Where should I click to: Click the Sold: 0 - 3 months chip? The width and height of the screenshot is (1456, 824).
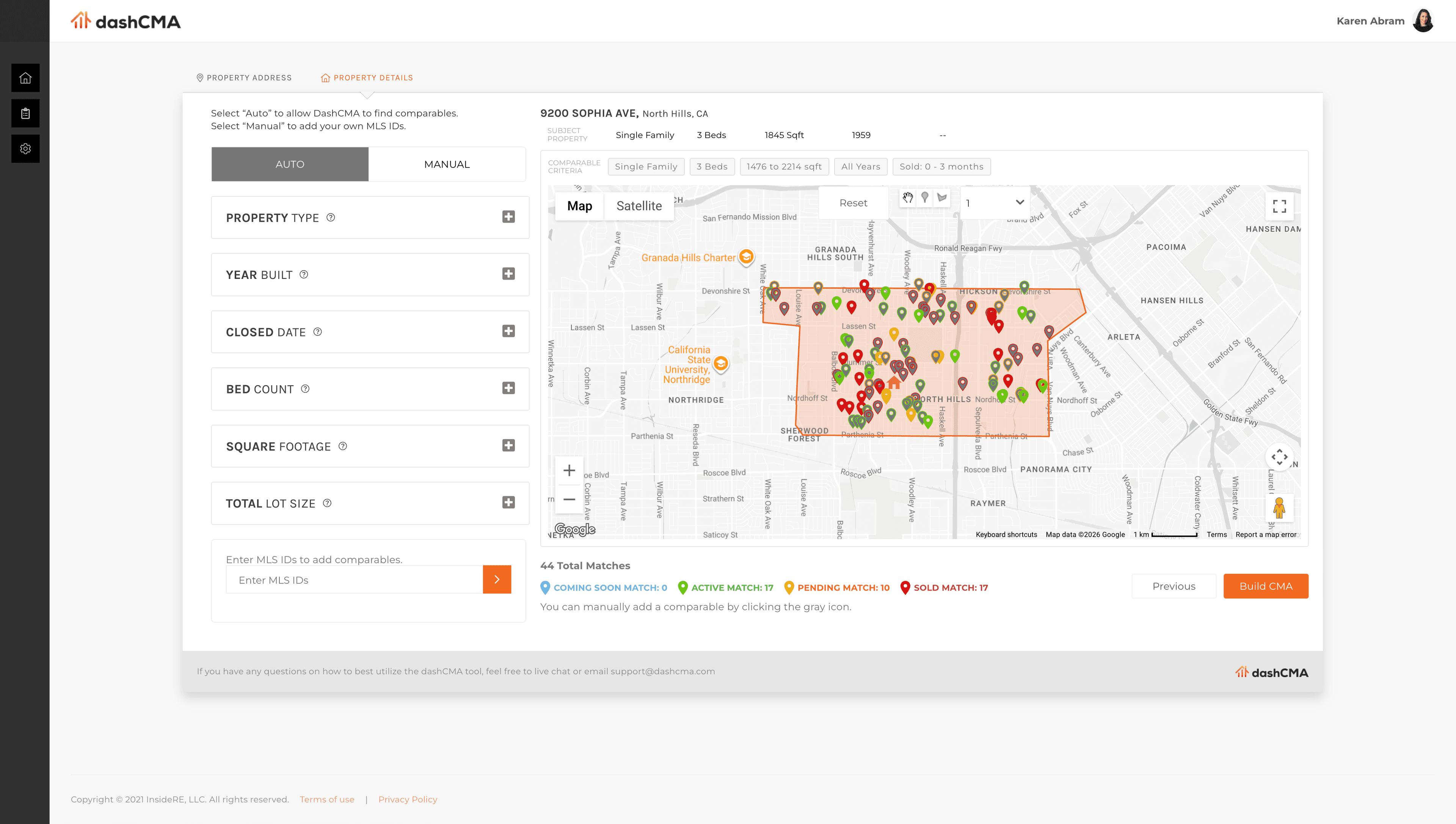tap(941, 166)
